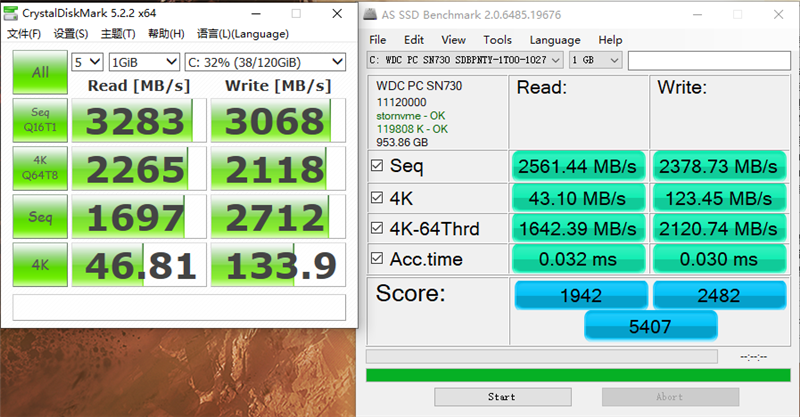The width and height of the screenshot is (800, 417).
Task: Run the 4K Q64T8 test
Action: click(x=40, y=168)
